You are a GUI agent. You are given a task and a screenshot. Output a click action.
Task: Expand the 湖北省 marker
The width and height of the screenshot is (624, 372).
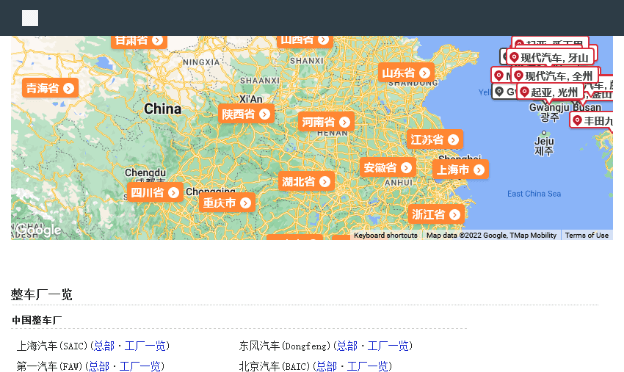click(306, 182)
